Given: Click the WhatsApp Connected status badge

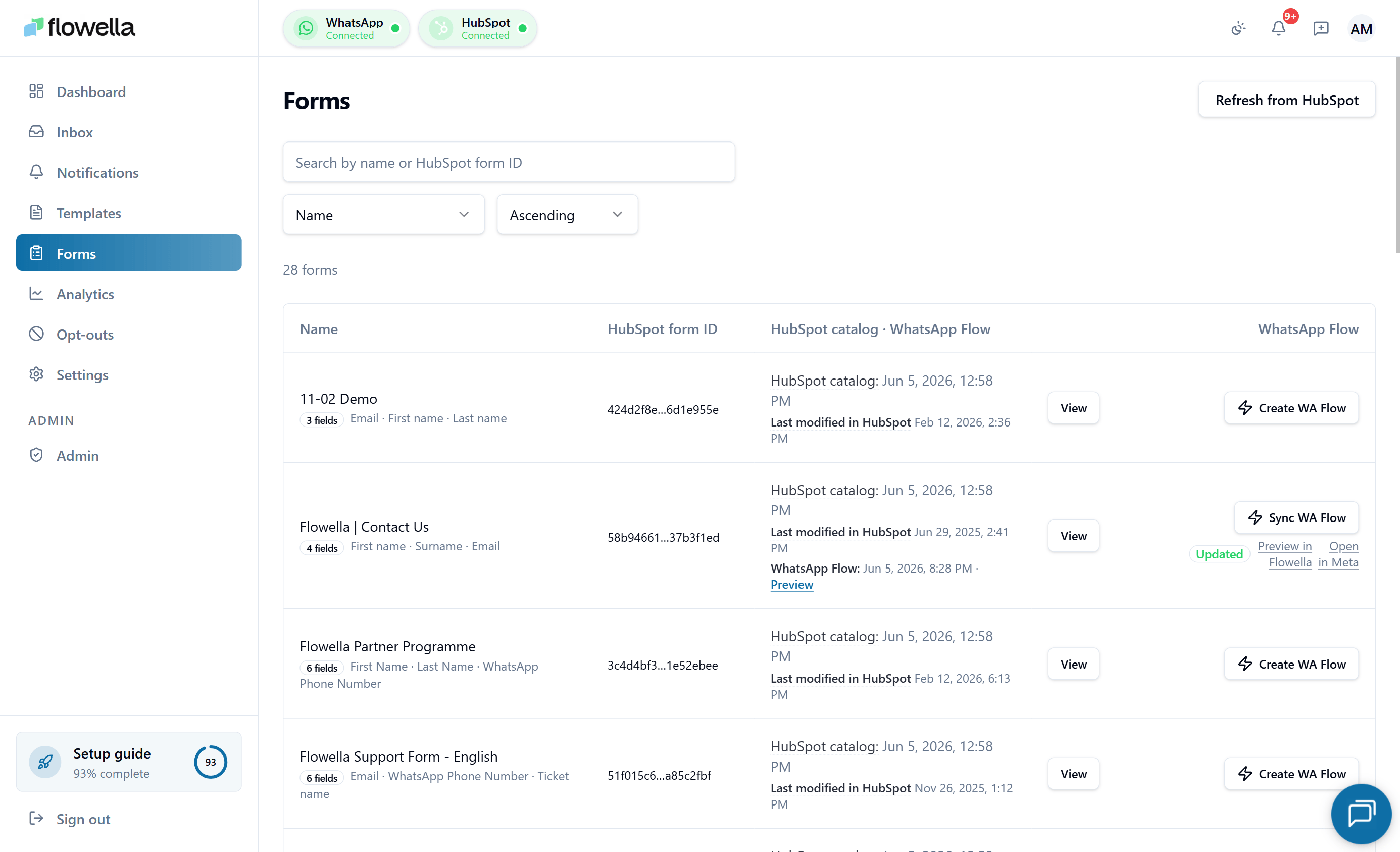Looking at the screenshot, I should [346, 28].
